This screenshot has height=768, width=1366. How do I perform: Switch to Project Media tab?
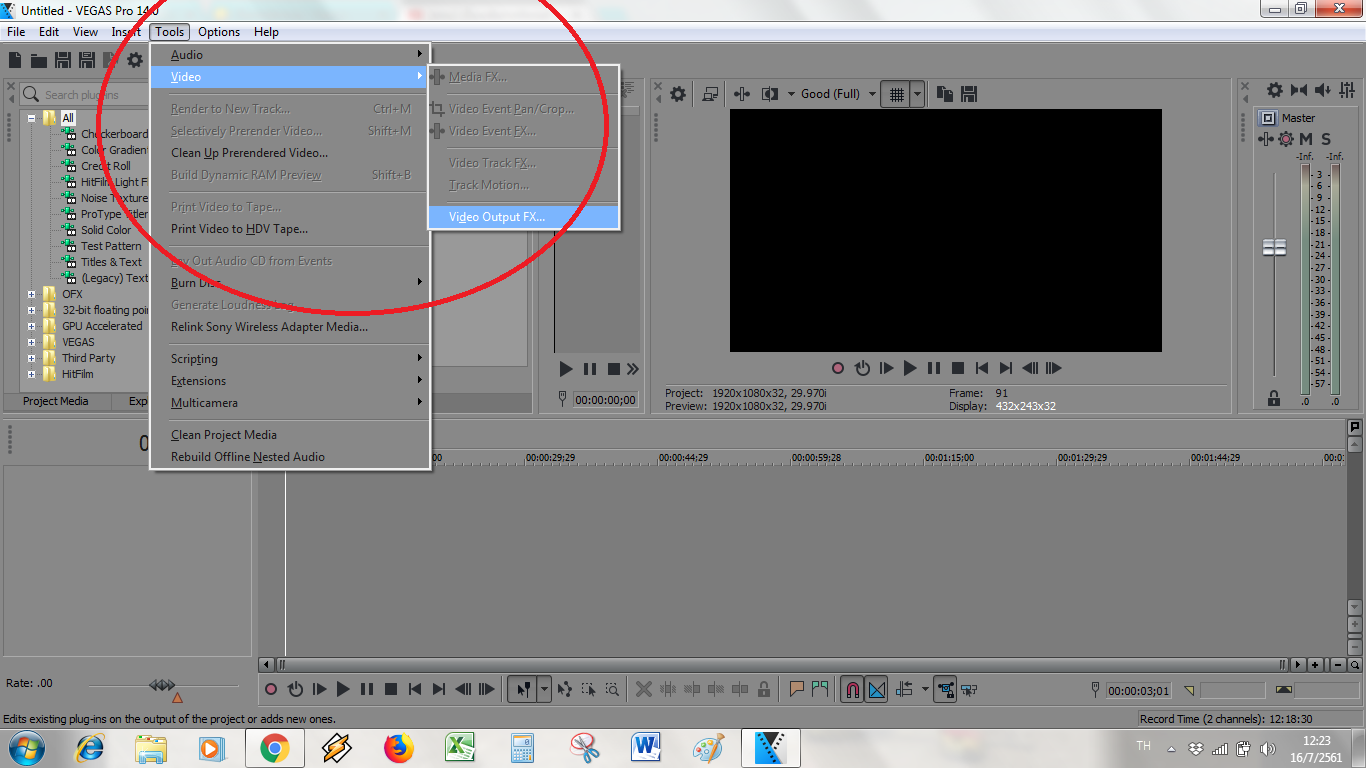56,401
